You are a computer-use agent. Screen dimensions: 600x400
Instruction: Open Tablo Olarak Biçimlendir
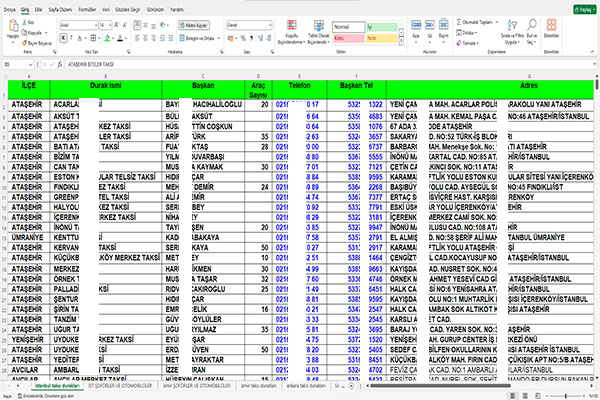tap(318, 32)
